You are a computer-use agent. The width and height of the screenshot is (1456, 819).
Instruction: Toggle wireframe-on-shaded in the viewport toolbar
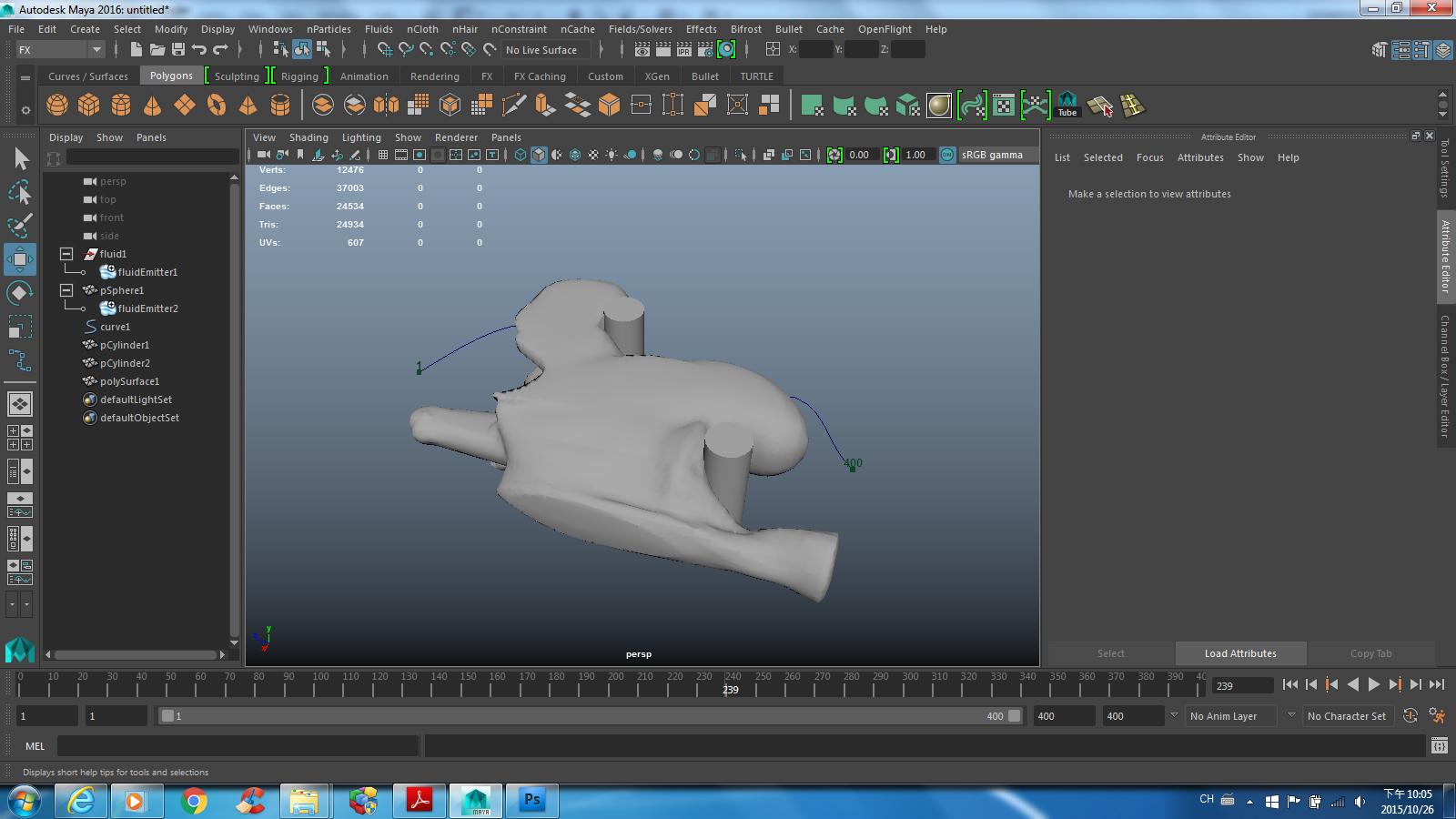pyautogui.click(x=574, y=155)
